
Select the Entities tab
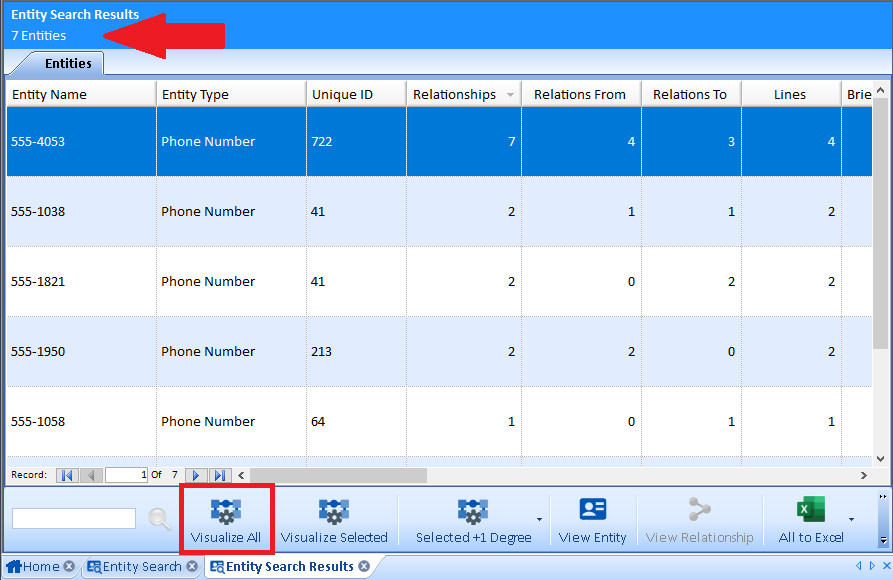[x=68, y=63]
